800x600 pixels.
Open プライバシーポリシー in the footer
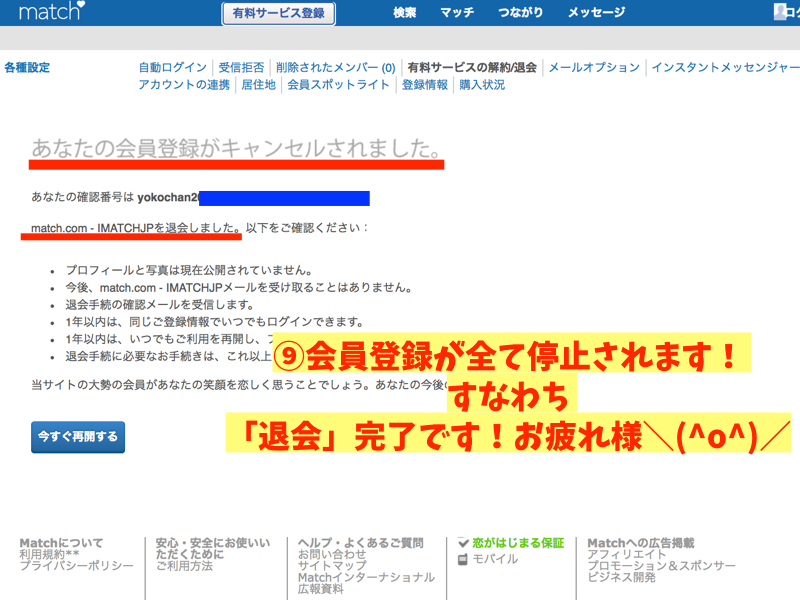pos(77,566)
